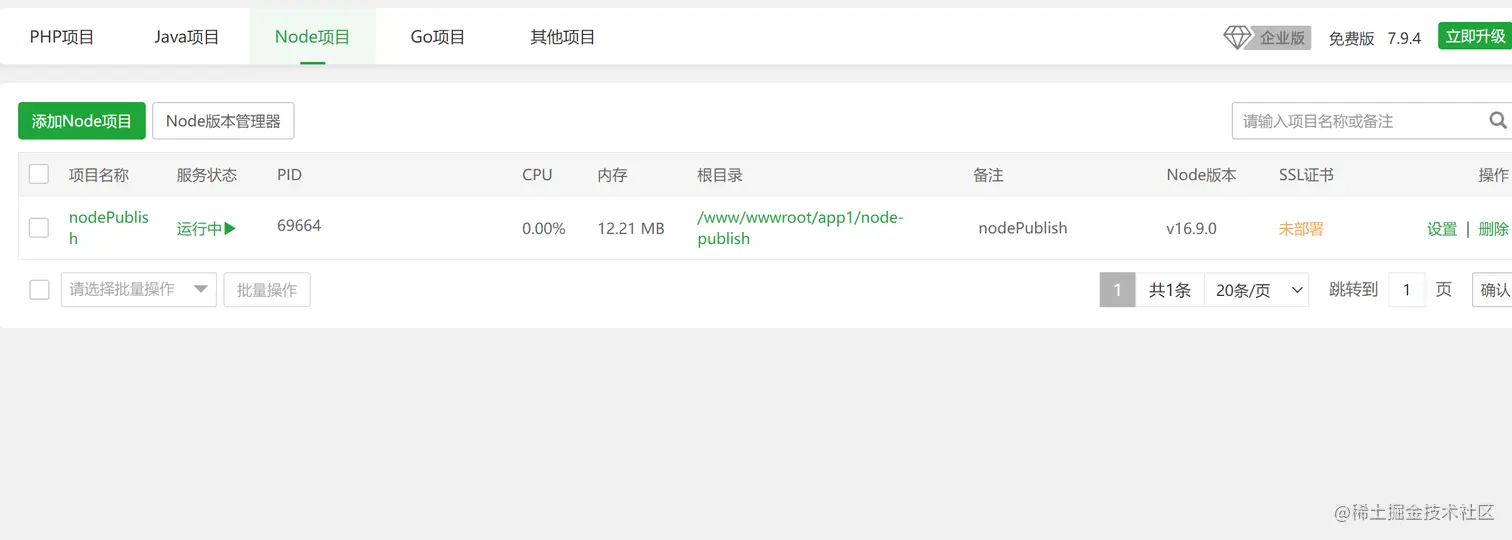Switch to the Java项目 tab
The height and width of the screenshot is (540, 1512).
tap(187, 37)
